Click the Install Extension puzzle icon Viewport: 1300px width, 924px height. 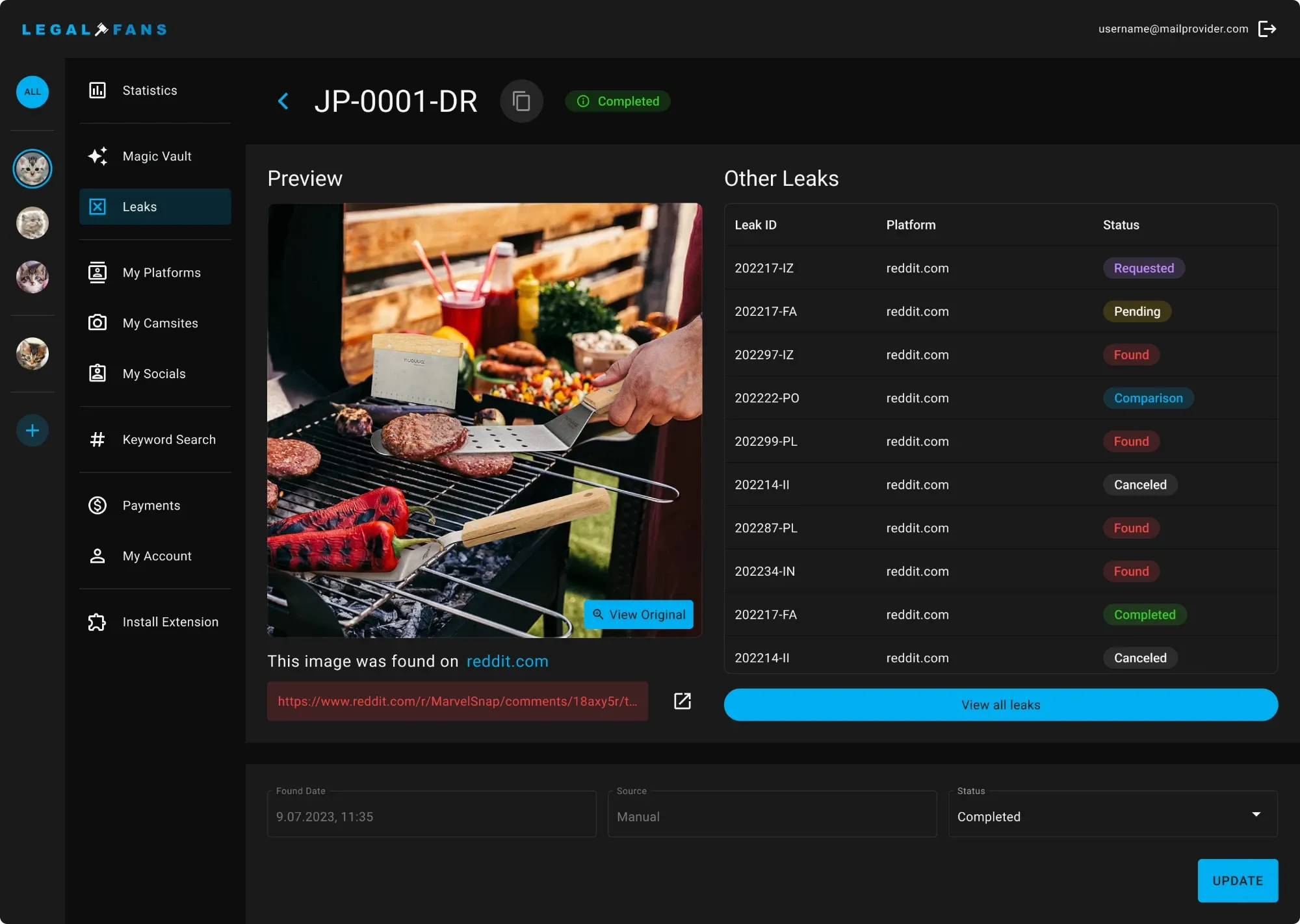pyautogui.click(x=97, y=622)
